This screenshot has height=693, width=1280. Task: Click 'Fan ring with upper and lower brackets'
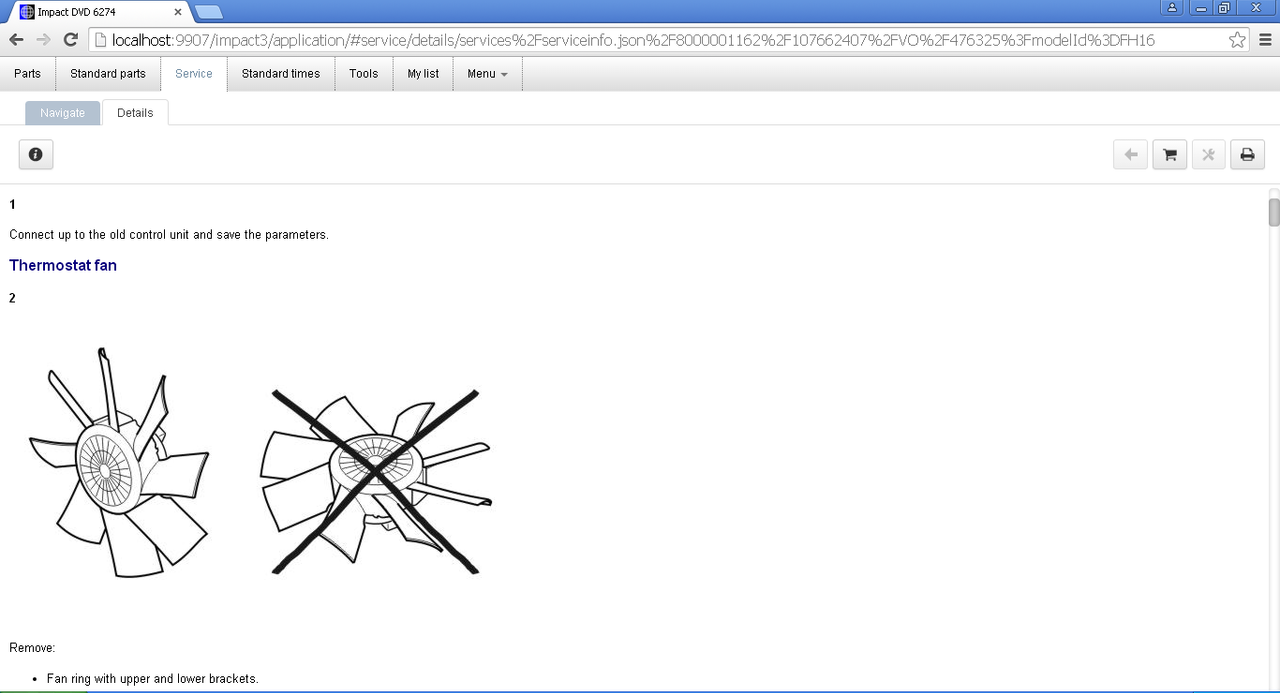click(x=153, y=679)
